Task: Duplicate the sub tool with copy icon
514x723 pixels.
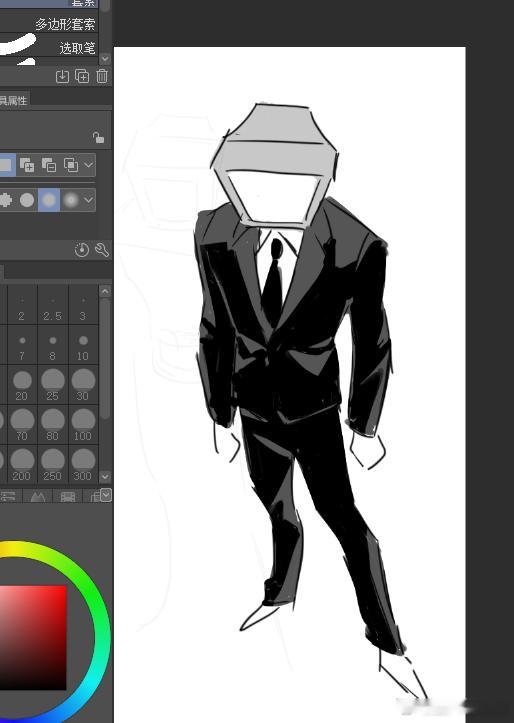Action: (x=82, y=76)
